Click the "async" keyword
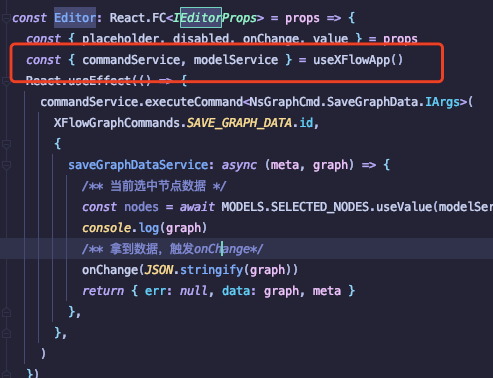 click(x=239, y=165)
